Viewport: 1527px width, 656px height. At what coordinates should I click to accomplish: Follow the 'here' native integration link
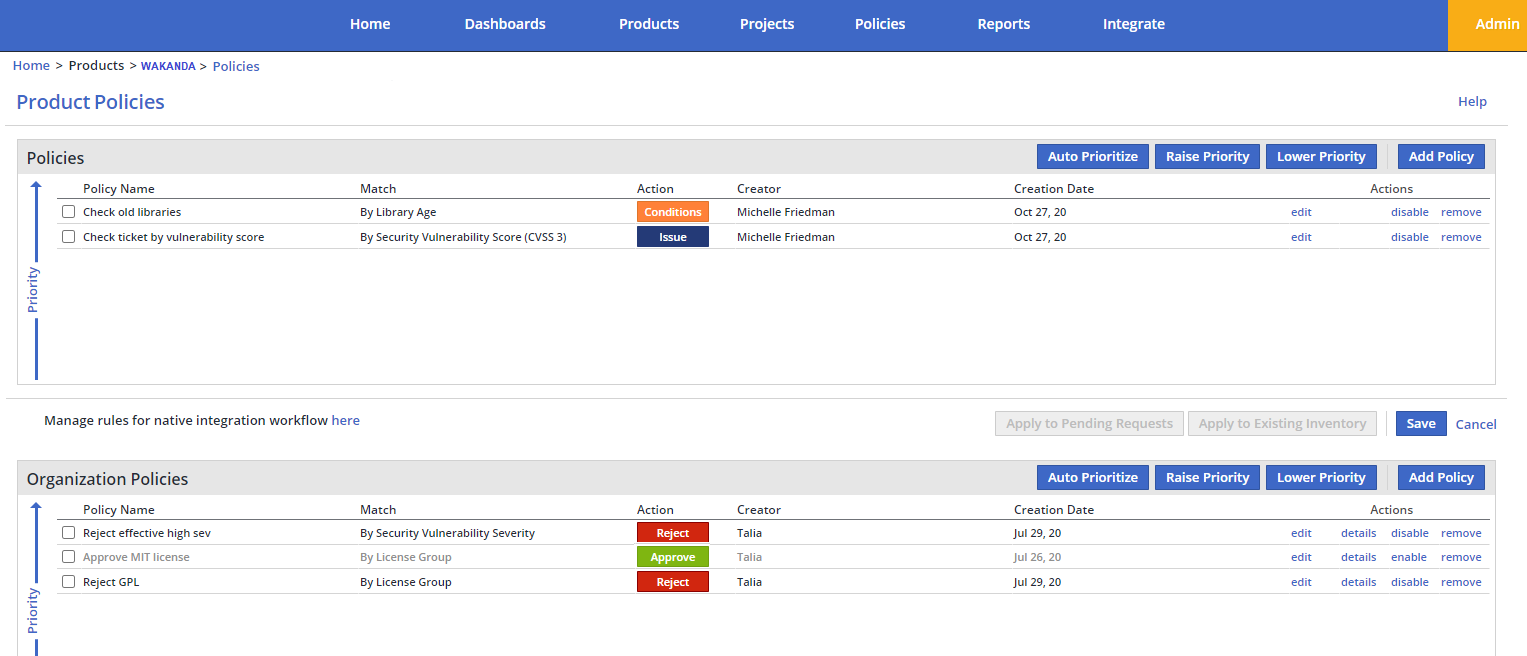[x=345, y=421]
